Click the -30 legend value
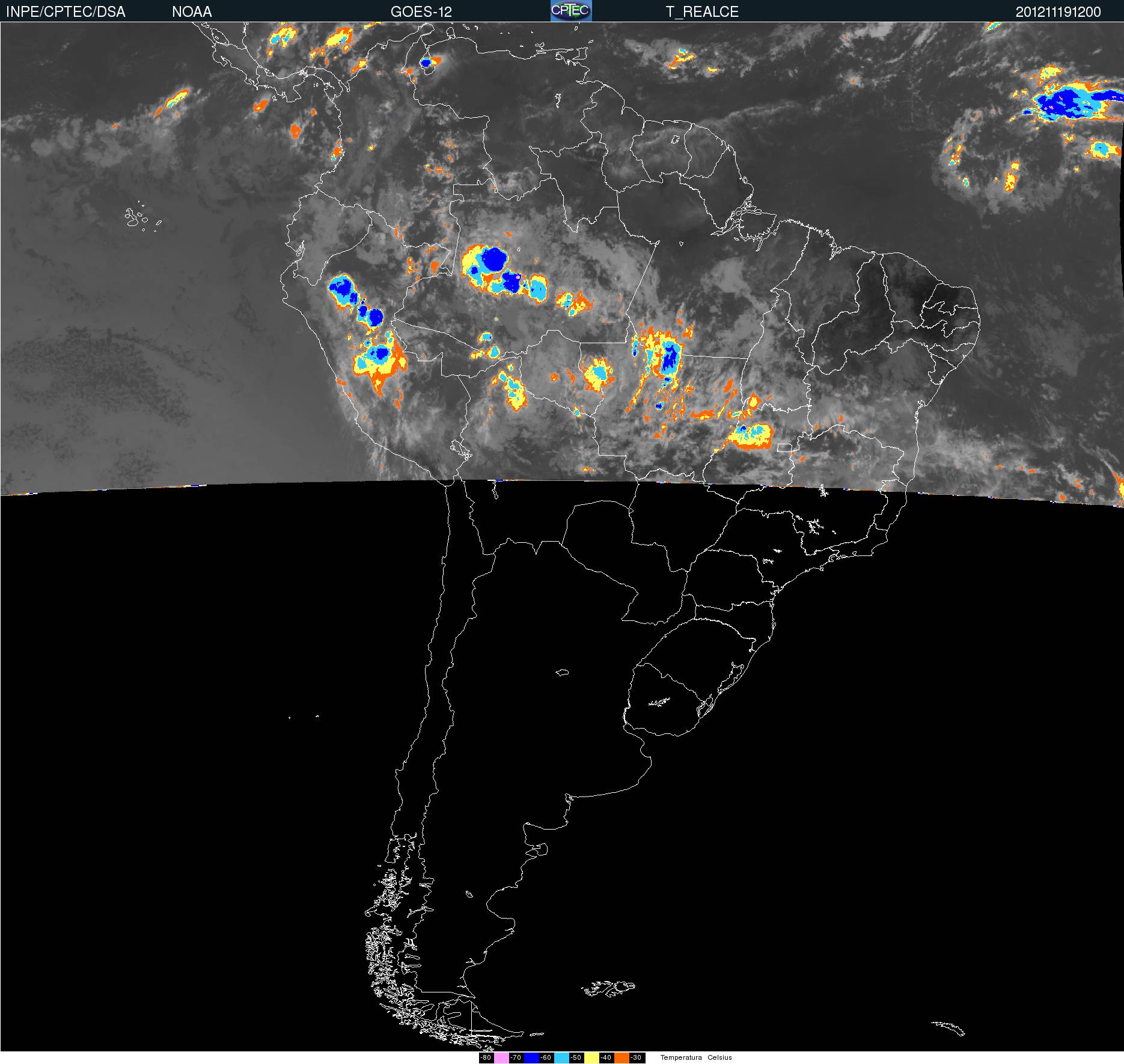Screen dimensions: 1124x1064 [x=636, y=1058]
